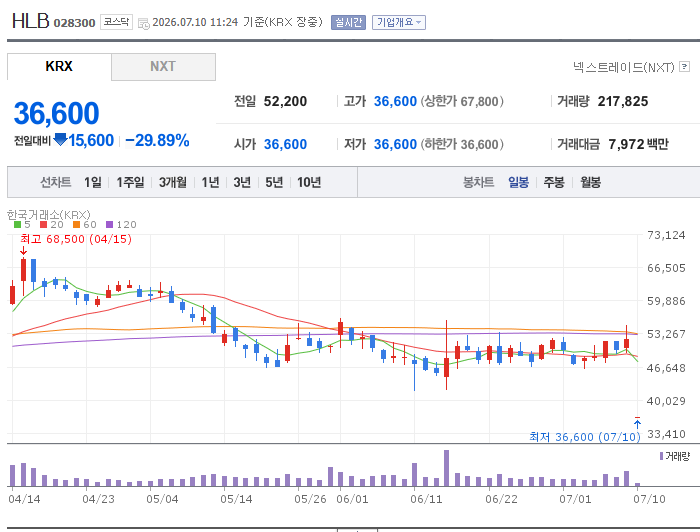700x532 pixels.
Task: Select the 5년 line chart period
Action: [274, 182]
